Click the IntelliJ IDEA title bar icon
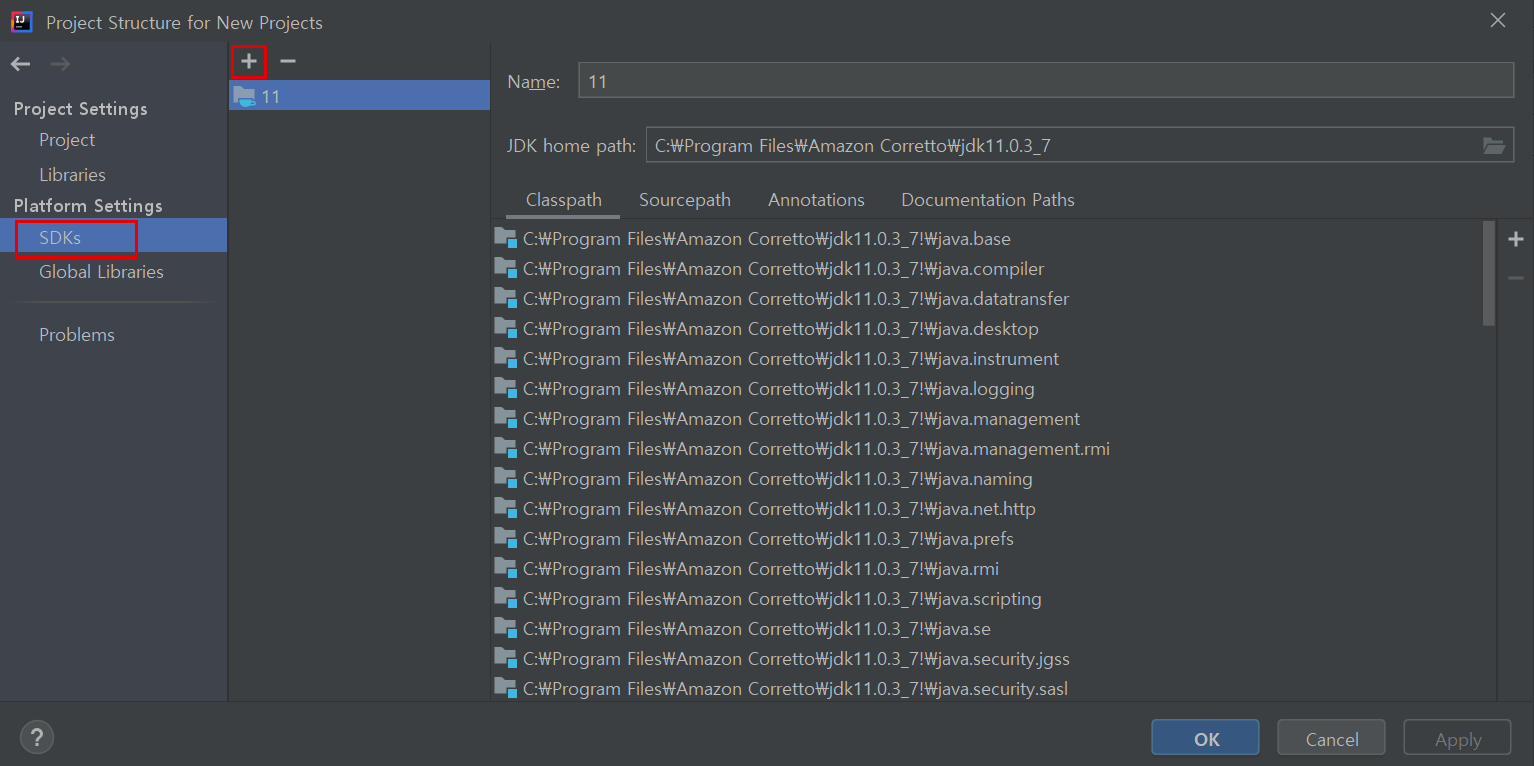This screenshot has width=1534, height=766. tap(22, 21)
